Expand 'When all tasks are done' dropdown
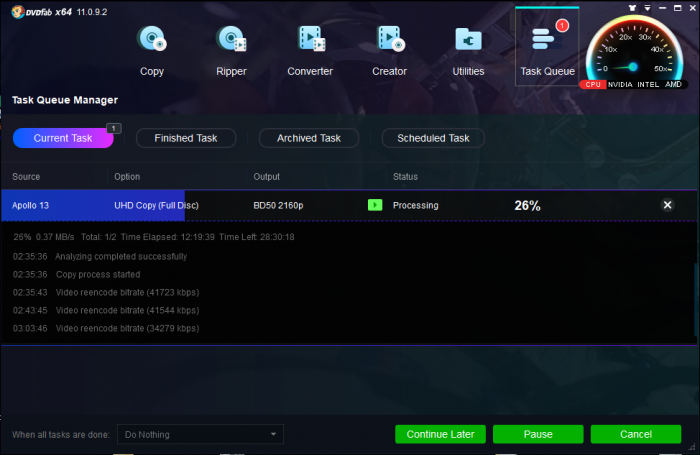This screenshot has width=700, height=455. pos(200,435)
